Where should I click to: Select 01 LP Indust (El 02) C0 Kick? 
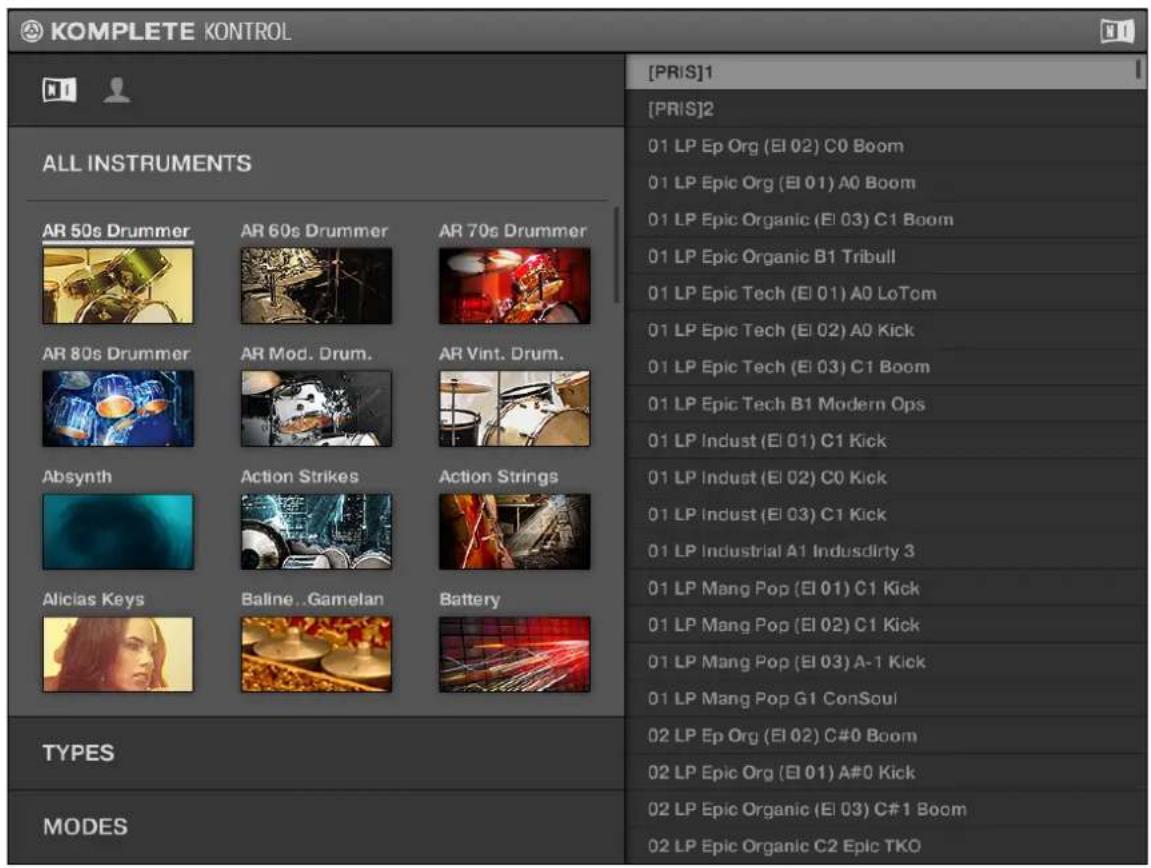point(885,477)
